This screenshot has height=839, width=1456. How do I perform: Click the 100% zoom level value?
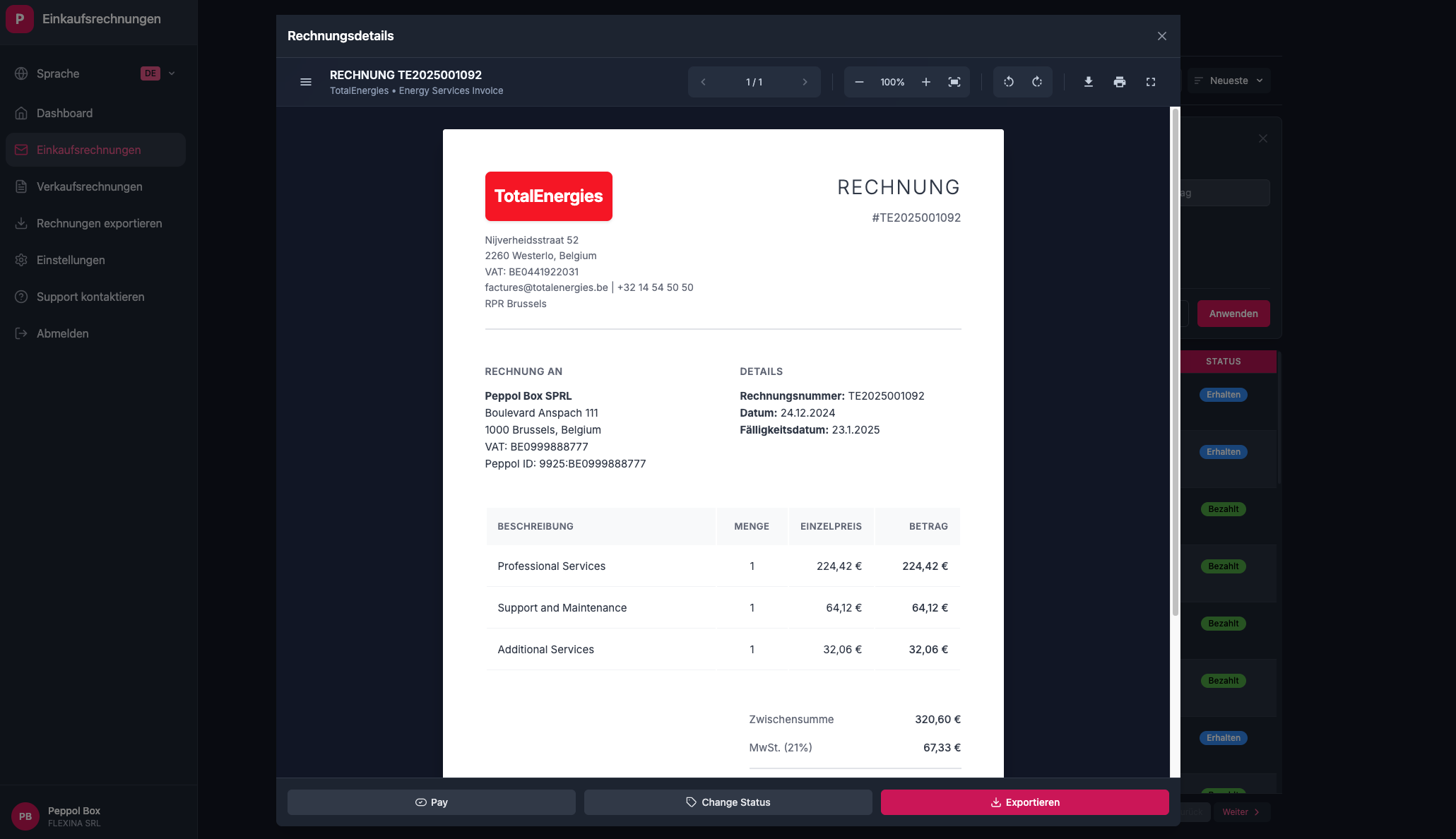coord(892,82)
